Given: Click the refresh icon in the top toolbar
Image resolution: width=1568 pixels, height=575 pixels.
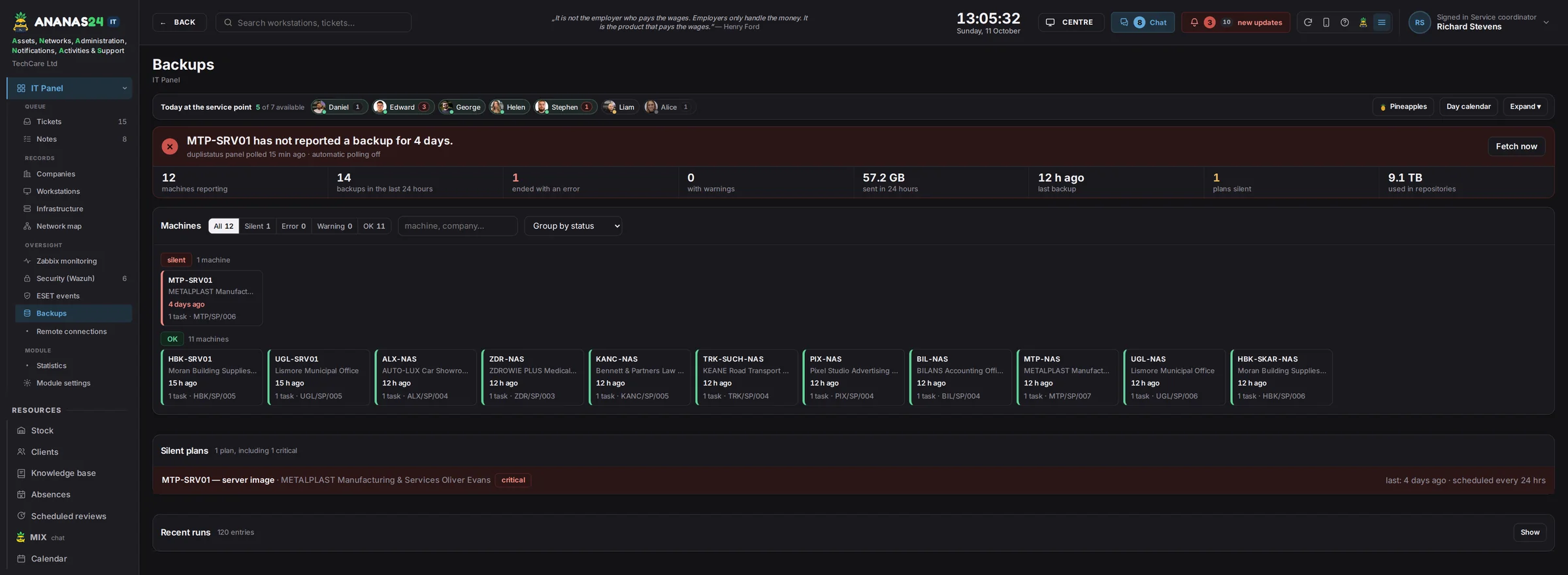Looking at the screenshot, I should coord(1308,22).
